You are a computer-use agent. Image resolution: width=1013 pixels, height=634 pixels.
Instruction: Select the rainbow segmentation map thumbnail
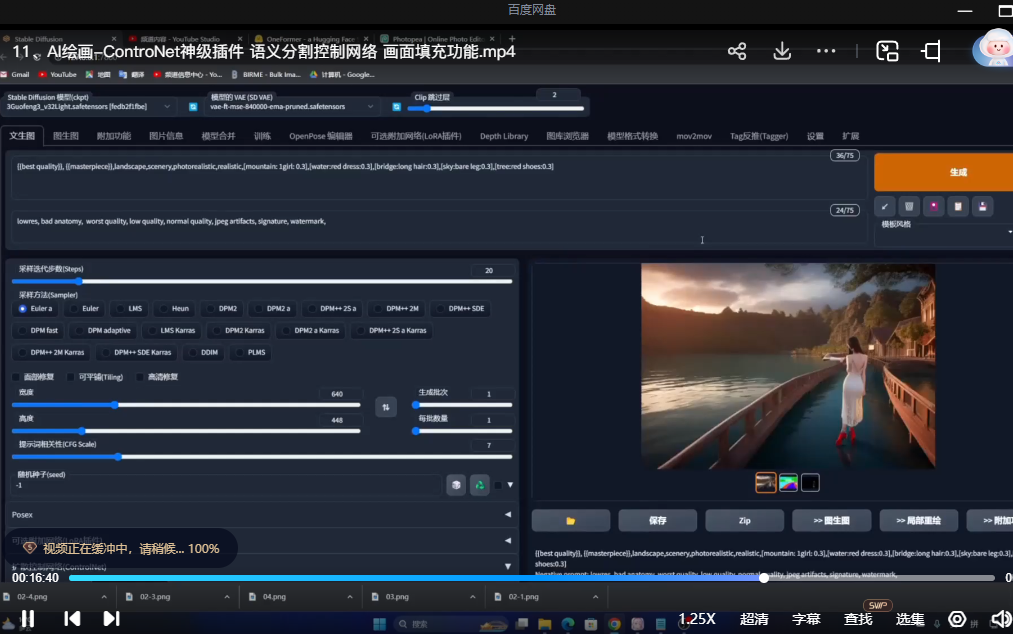coord(788,483)
